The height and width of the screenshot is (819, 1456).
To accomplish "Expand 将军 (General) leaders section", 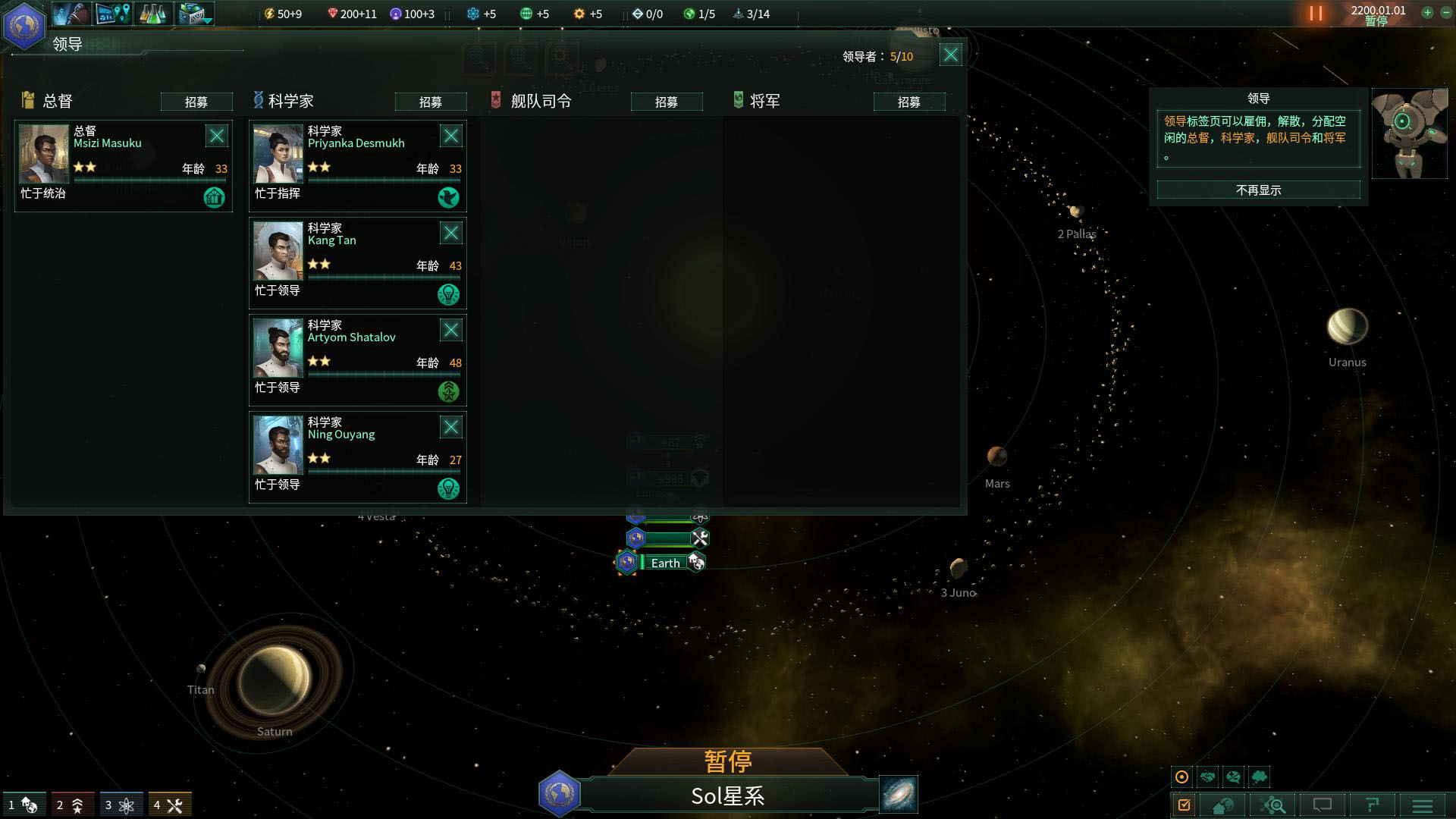I will click(x=764, y=99).
